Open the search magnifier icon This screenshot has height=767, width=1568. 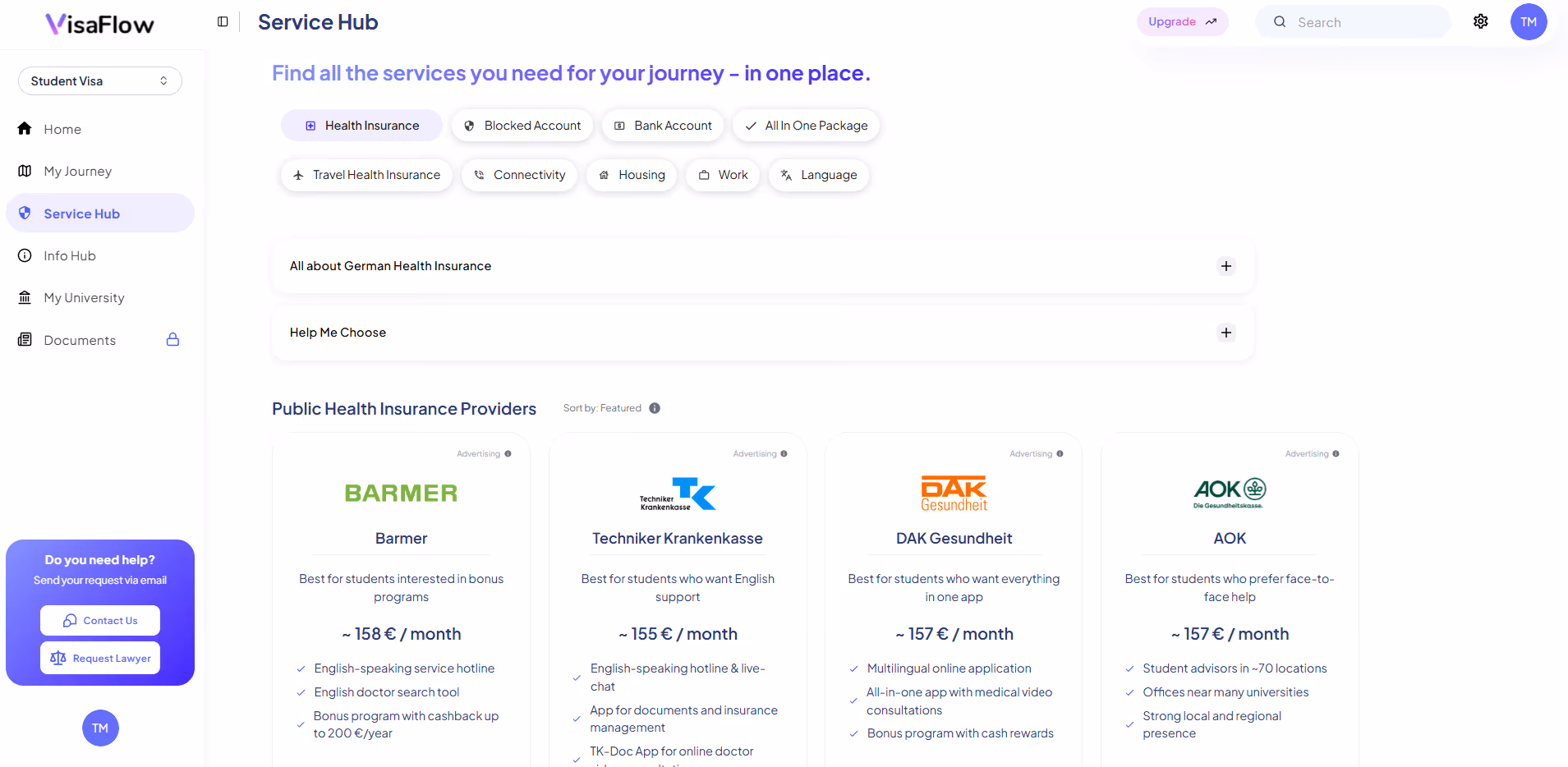click(1279, 21)
